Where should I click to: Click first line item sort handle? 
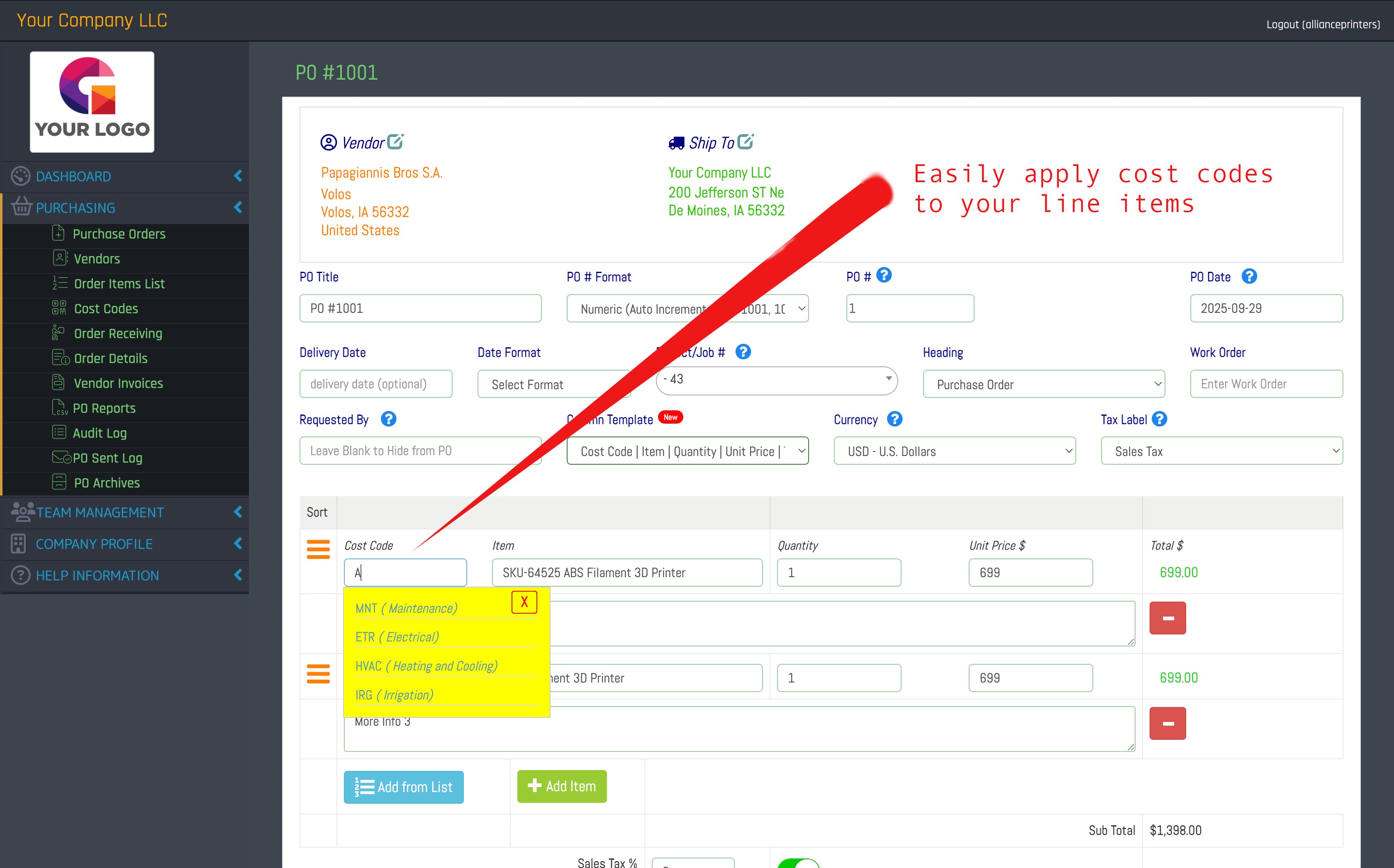pos(318,549)
